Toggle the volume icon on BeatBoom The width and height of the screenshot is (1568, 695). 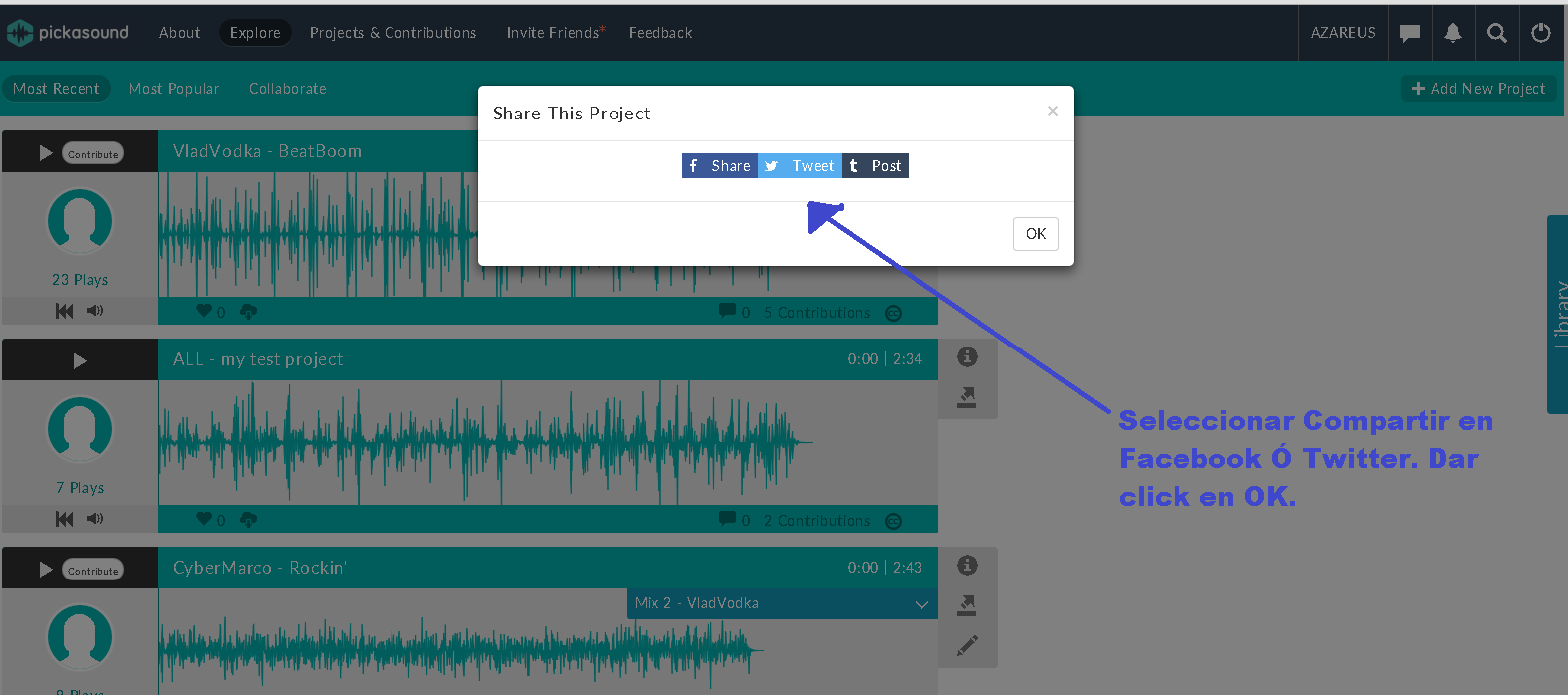[x=95, y=311]
